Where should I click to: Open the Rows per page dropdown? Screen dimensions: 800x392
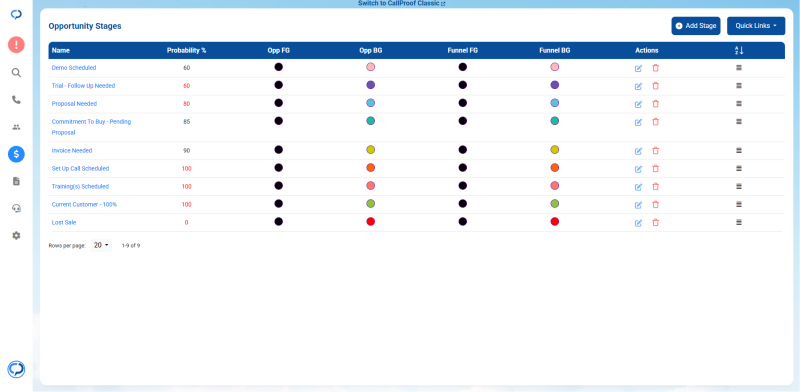tap(101, 246)
